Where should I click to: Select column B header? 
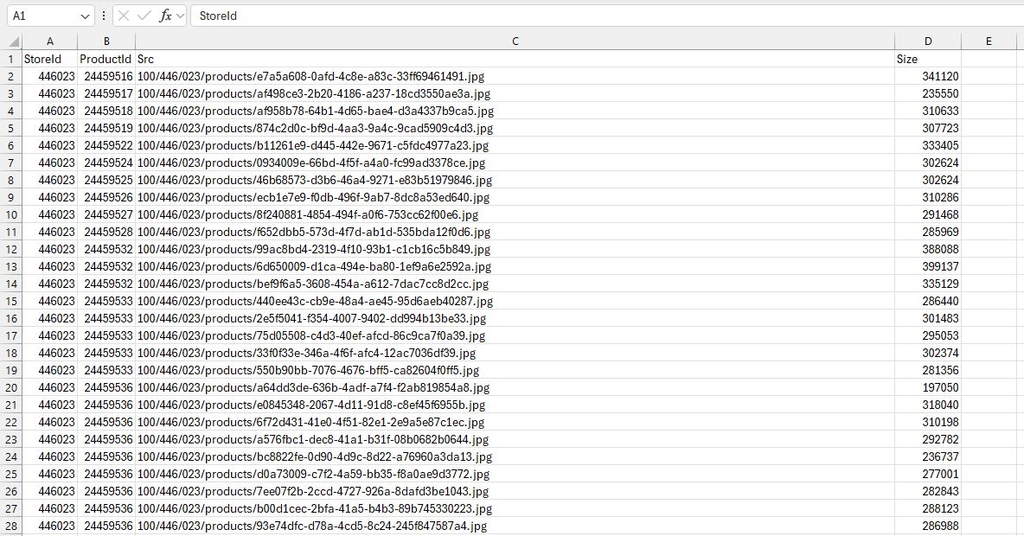pyautogui.click(x=106, y=41)
